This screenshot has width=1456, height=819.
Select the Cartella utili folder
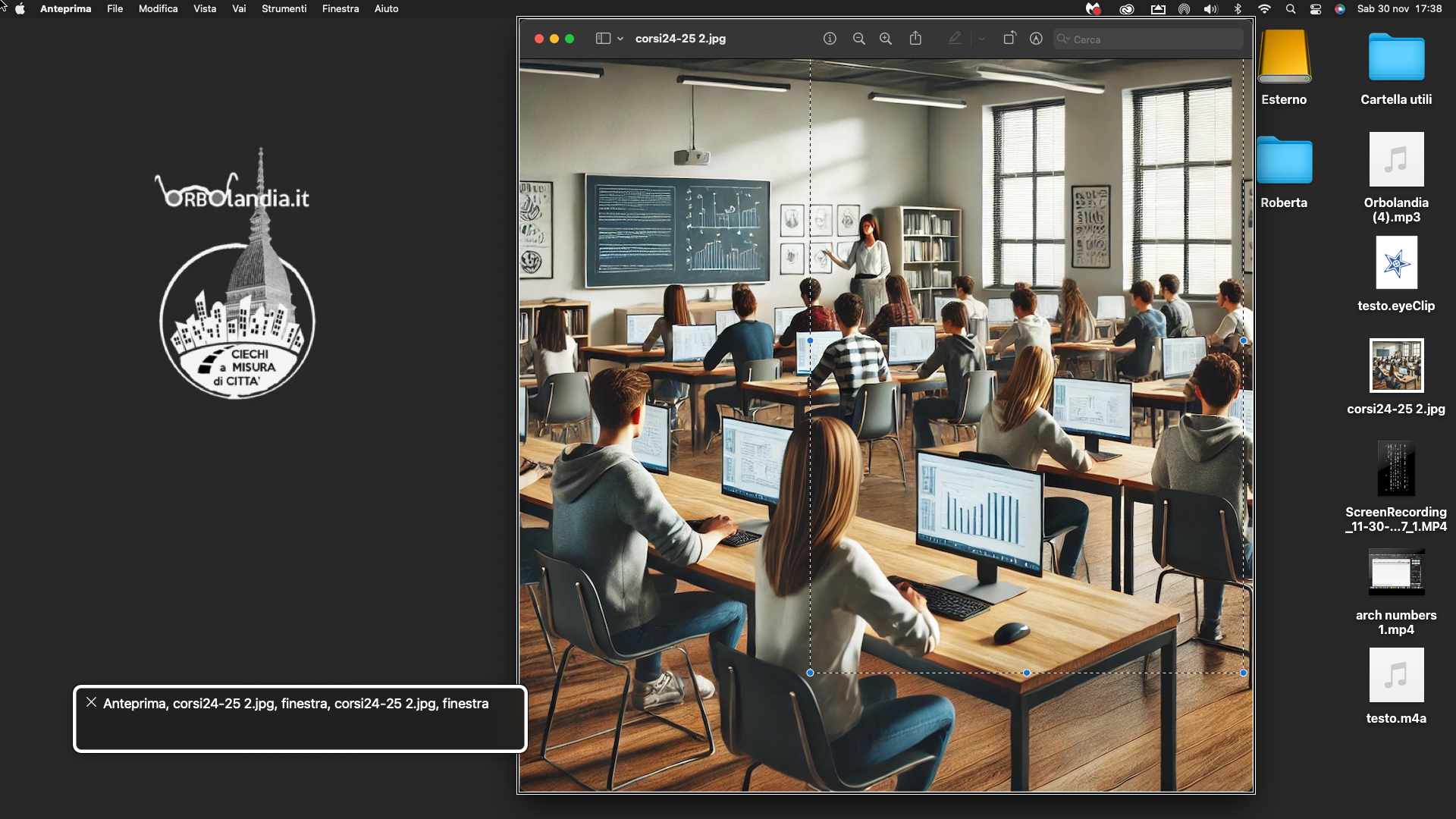click(1396, 57)
